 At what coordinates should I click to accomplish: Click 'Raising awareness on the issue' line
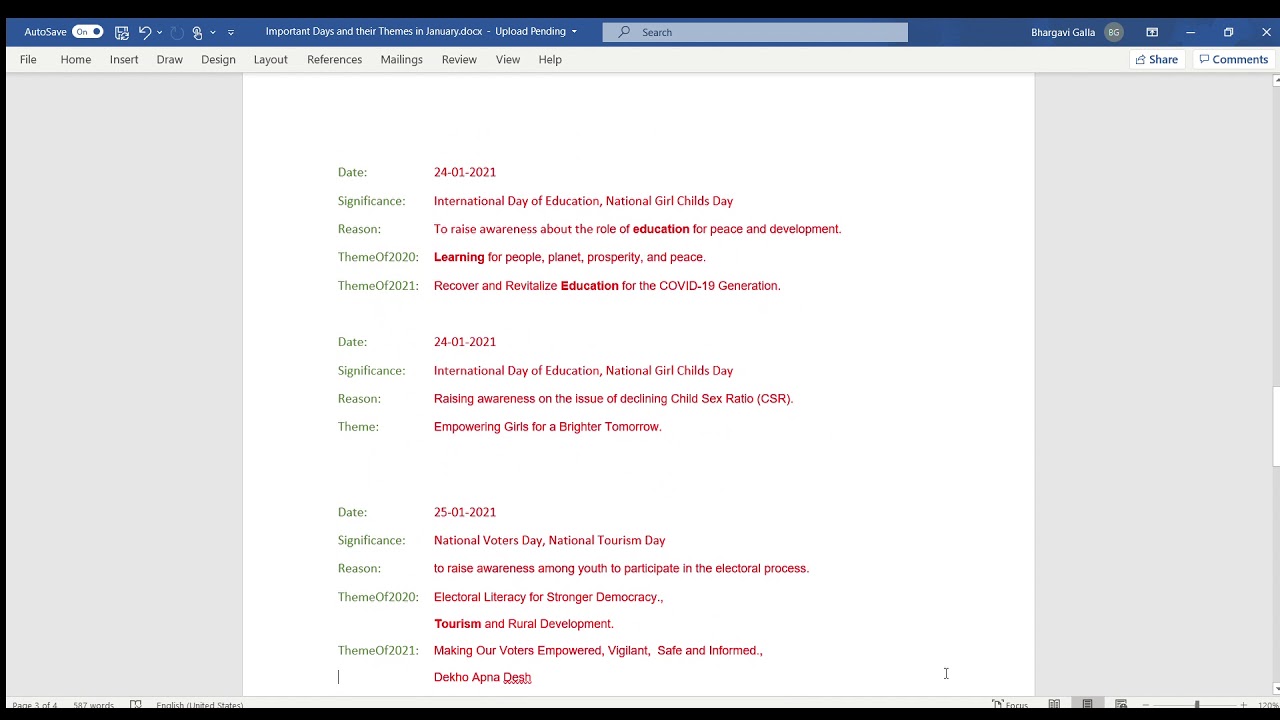(614, 399)
